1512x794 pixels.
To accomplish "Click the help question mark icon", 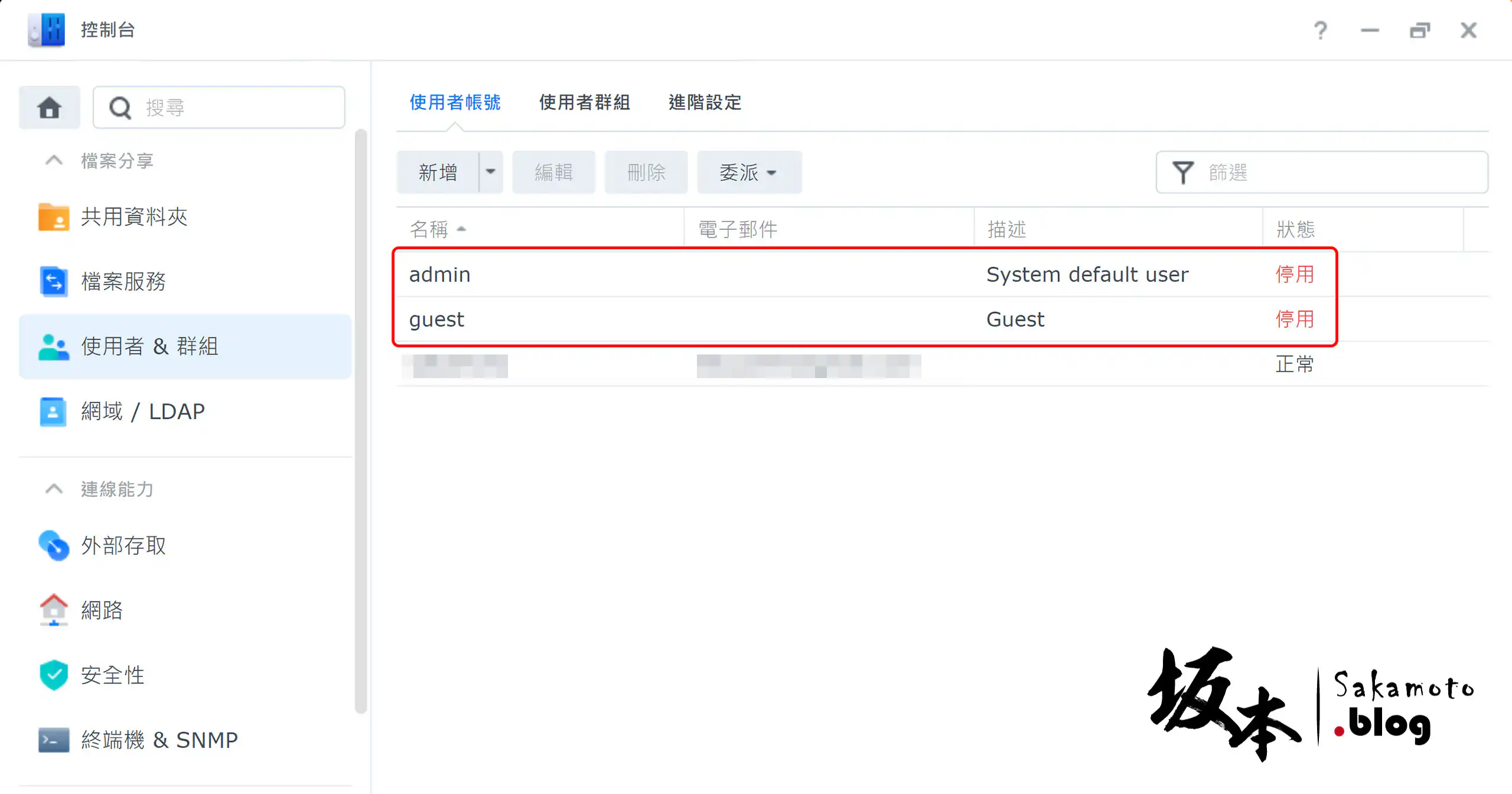I will 1321,30.
